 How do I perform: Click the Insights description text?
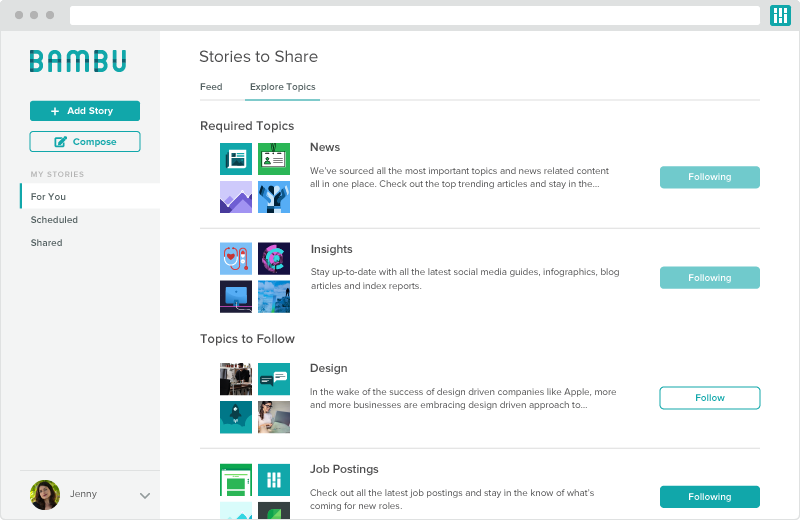(x=465, y=279)
